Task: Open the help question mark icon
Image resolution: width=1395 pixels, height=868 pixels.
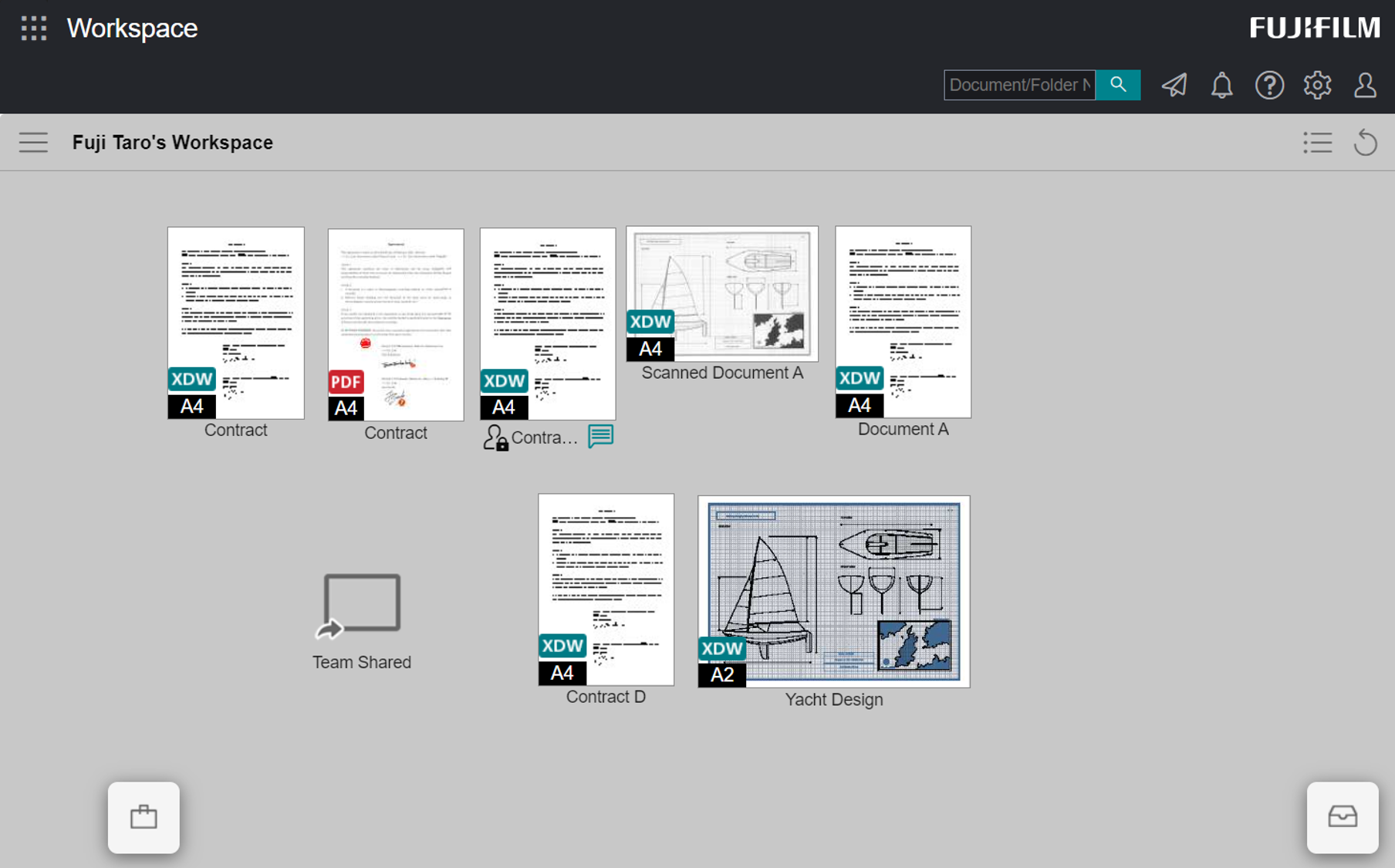Action: click(x=1269, y=85)
